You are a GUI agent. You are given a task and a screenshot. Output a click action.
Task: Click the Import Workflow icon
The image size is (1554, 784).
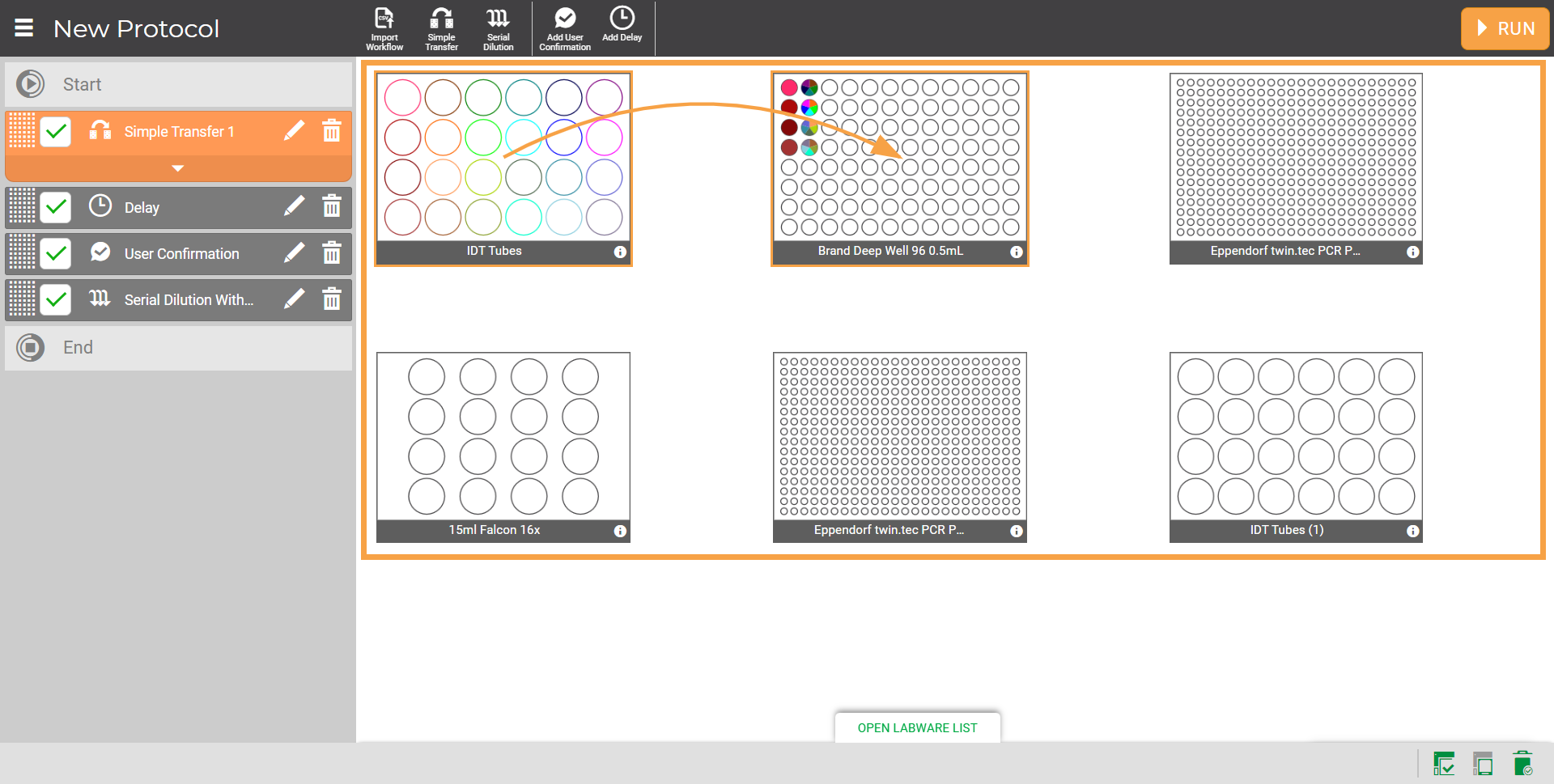click(384, 28)
